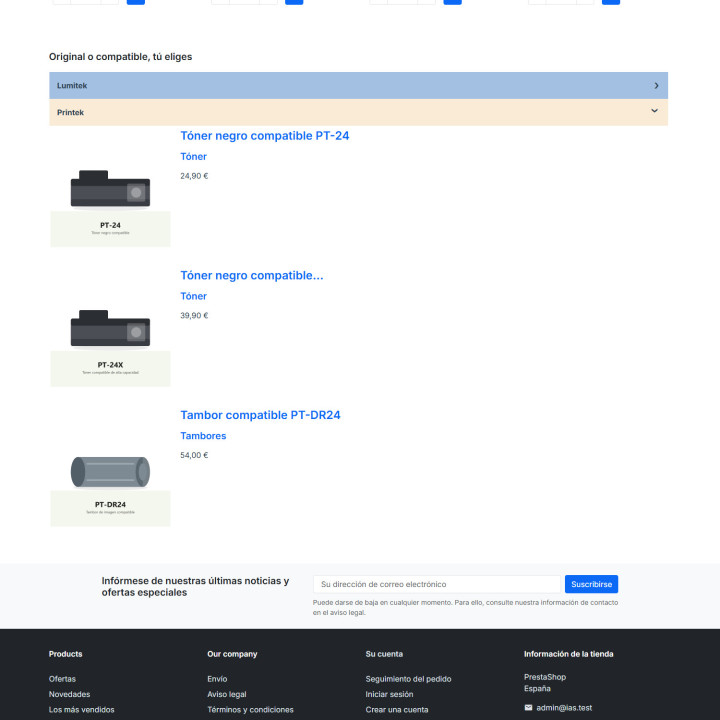The height and width of the screenshot is (720, 720).
Task: Open Tóner negro compatible PT-24 product title
Action: (x=264, y=136)
